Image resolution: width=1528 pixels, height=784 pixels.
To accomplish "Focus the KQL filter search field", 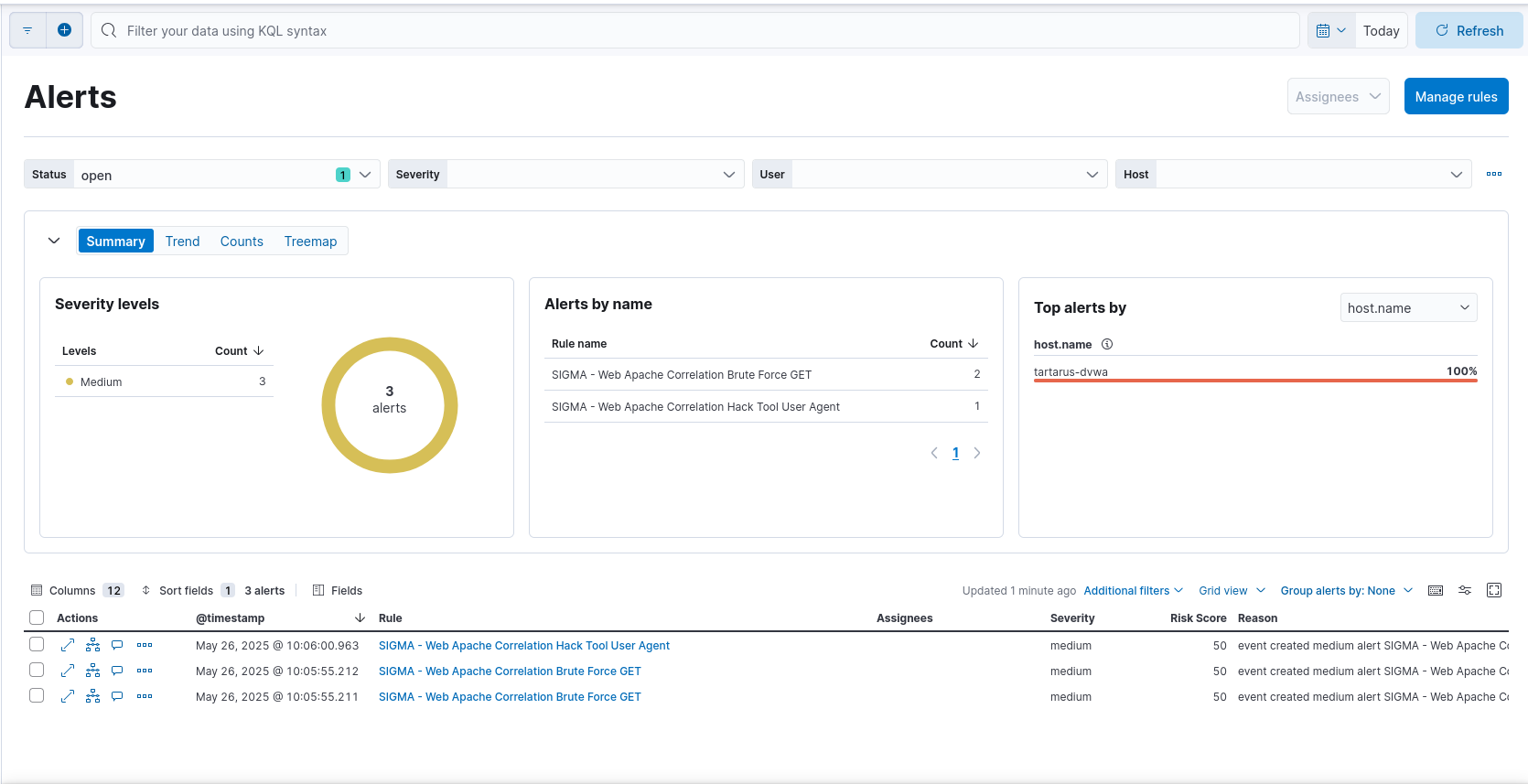I will pyautogui.click(x=695, y=31).
